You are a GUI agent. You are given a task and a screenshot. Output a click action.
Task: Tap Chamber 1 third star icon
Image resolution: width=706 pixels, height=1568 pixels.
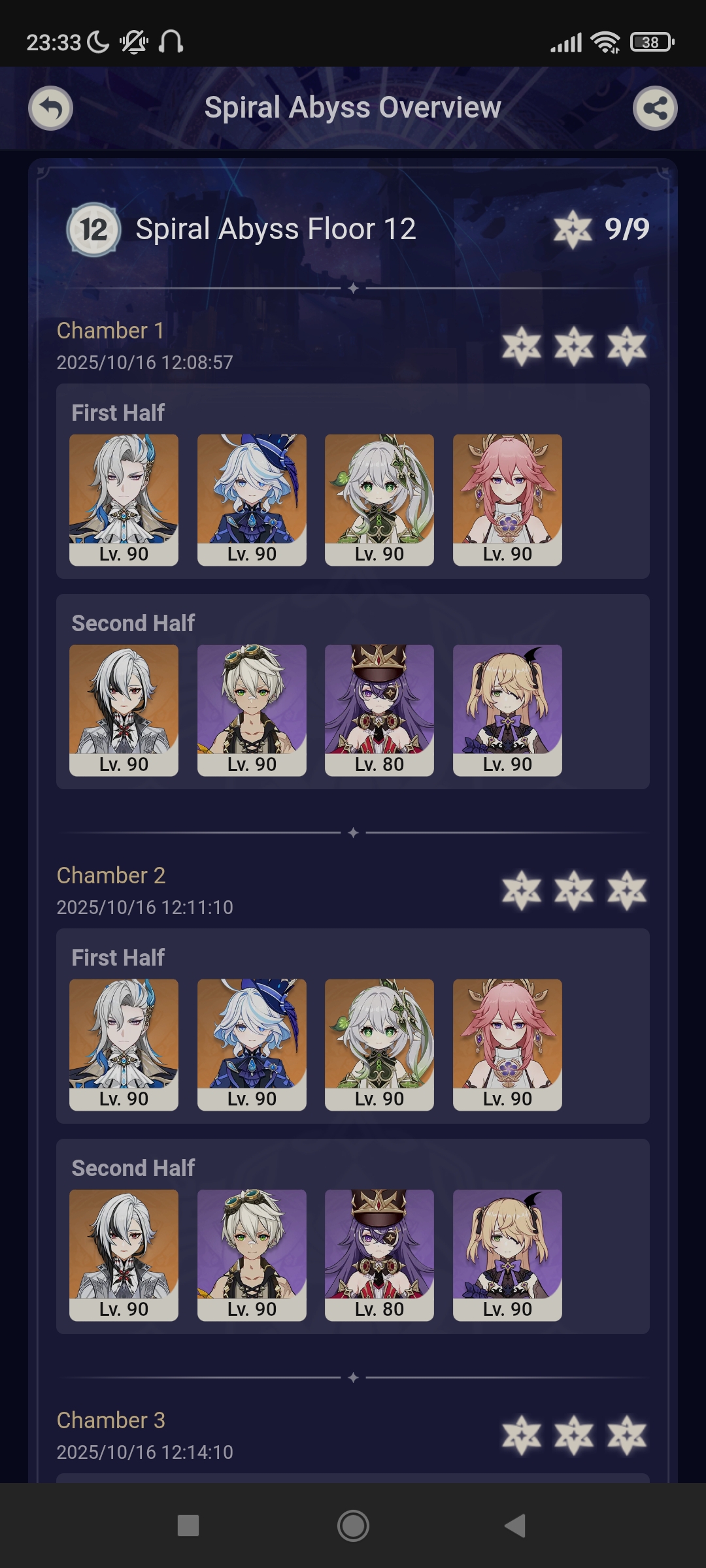[x=627, y=346]
